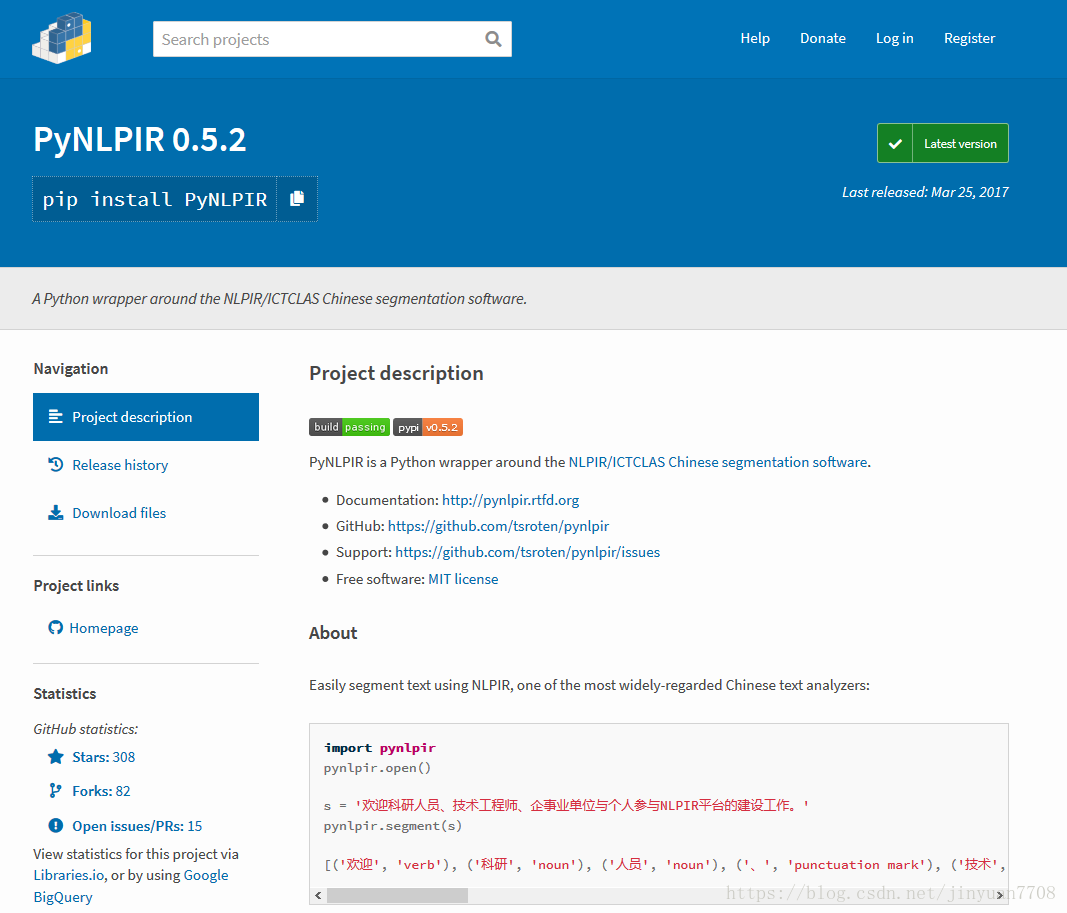This screenshot has height=913, width=1067.
Task: Click the search magnifier icon
Action: (493, 39)
